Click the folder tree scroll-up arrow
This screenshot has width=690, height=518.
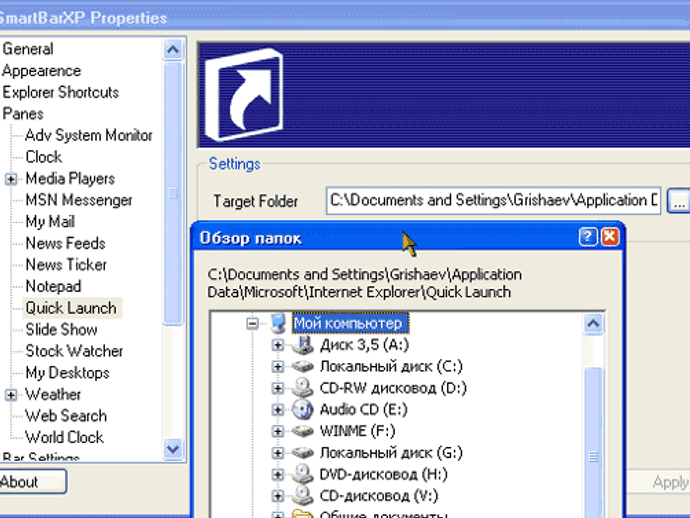click(593, 324)
